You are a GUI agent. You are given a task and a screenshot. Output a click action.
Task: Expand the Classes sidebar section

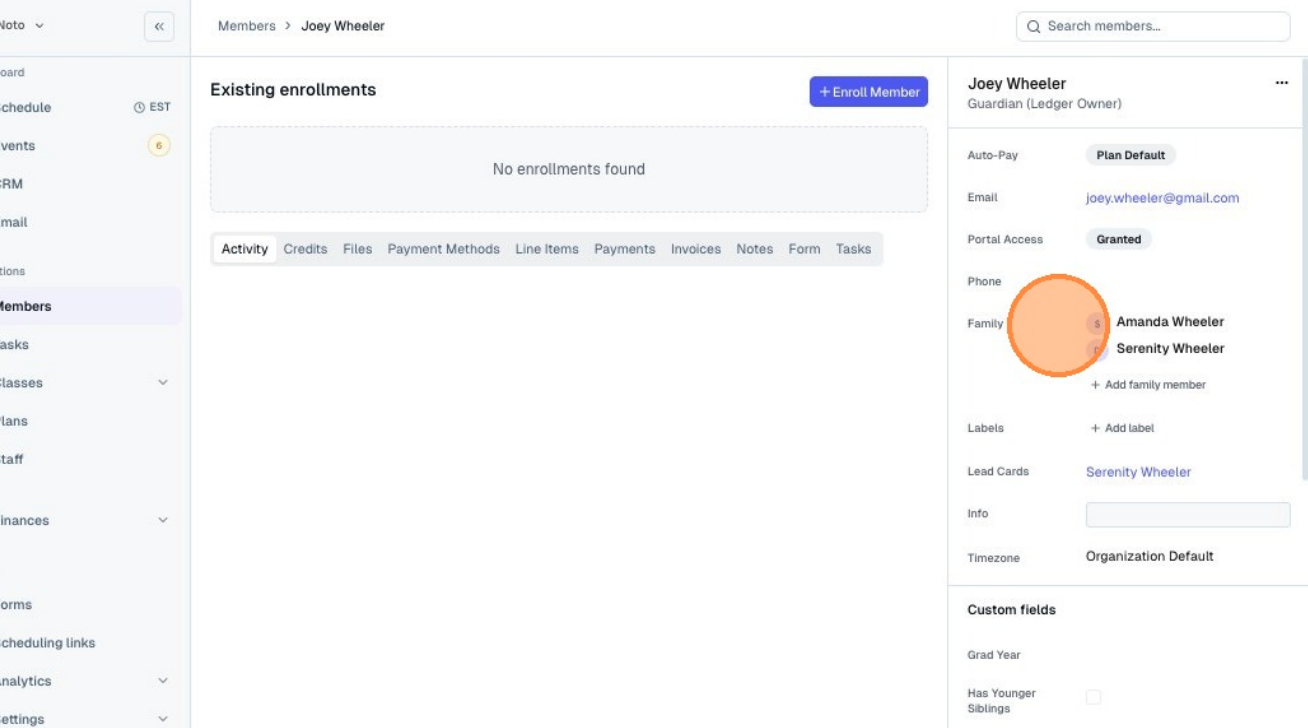[x=163, y=383]
